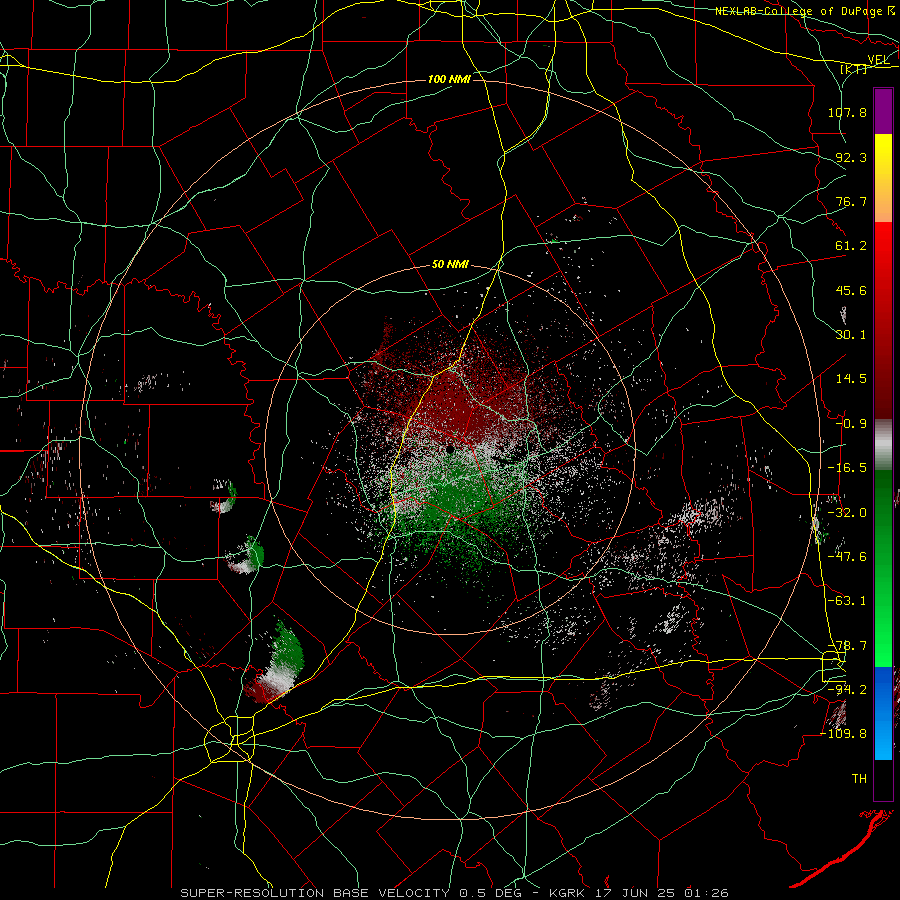Image resolution: width=900 pixels, height=900 pixels.
Task: Click the -32.0 value on velocity scale
Action: (847, 513)
